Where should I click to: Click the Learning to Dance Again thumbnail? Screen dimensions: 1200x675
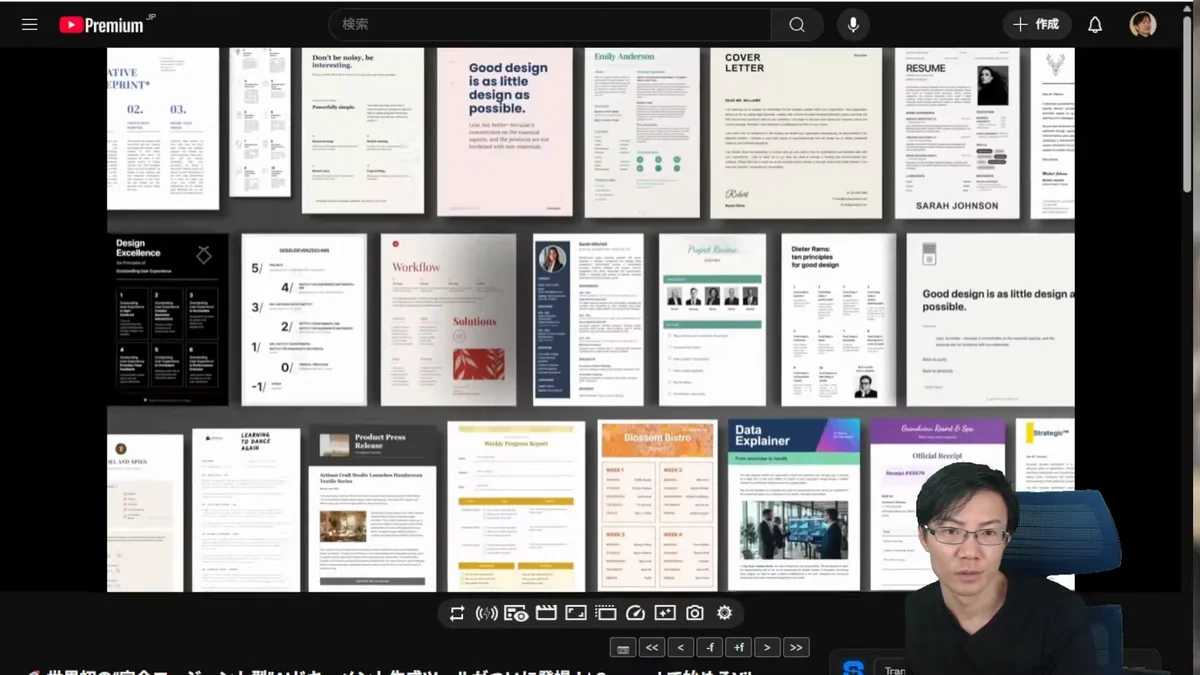[246, 510]
